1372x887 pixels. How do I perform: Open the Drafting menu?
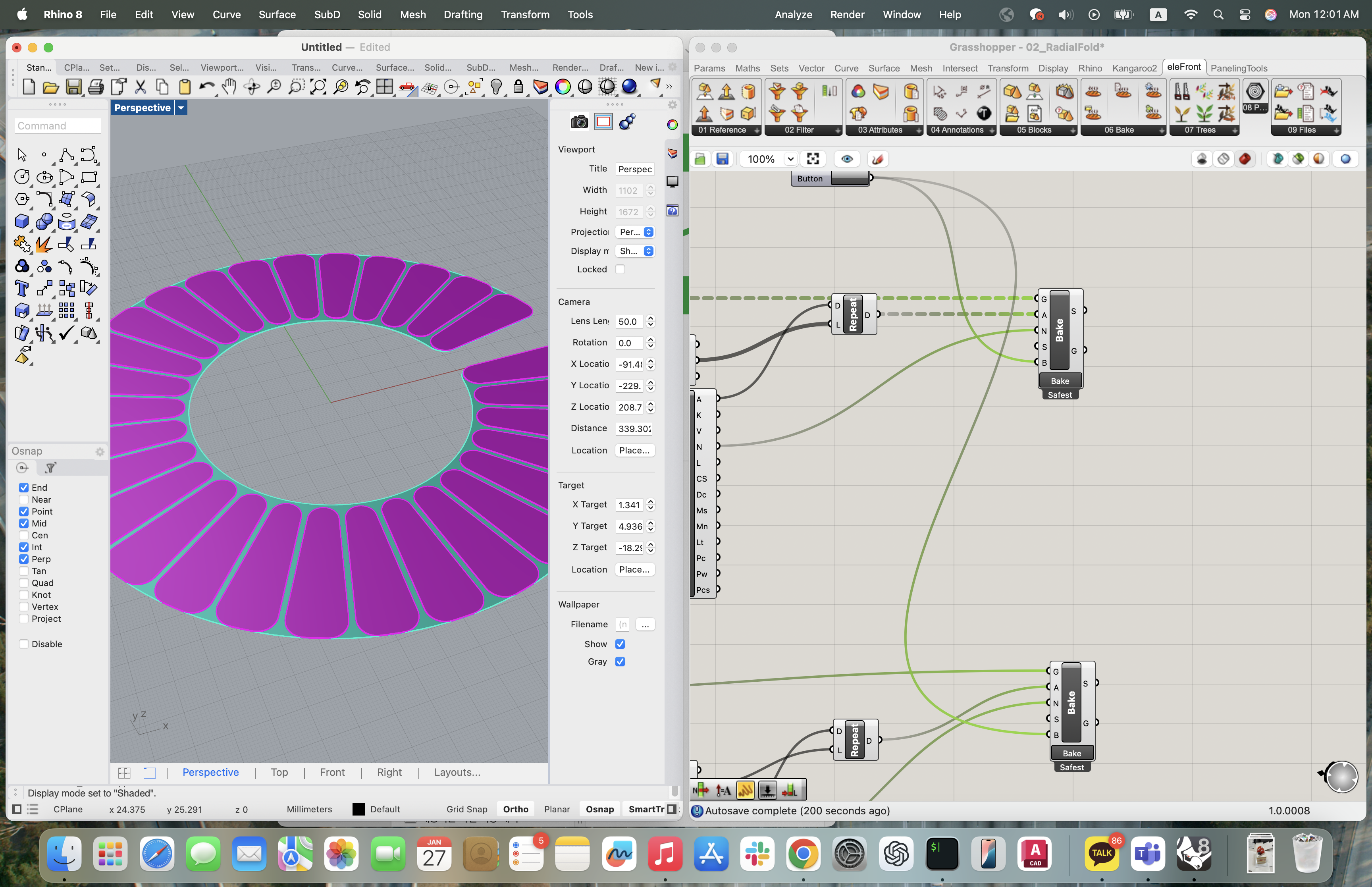tap(462, 14)
